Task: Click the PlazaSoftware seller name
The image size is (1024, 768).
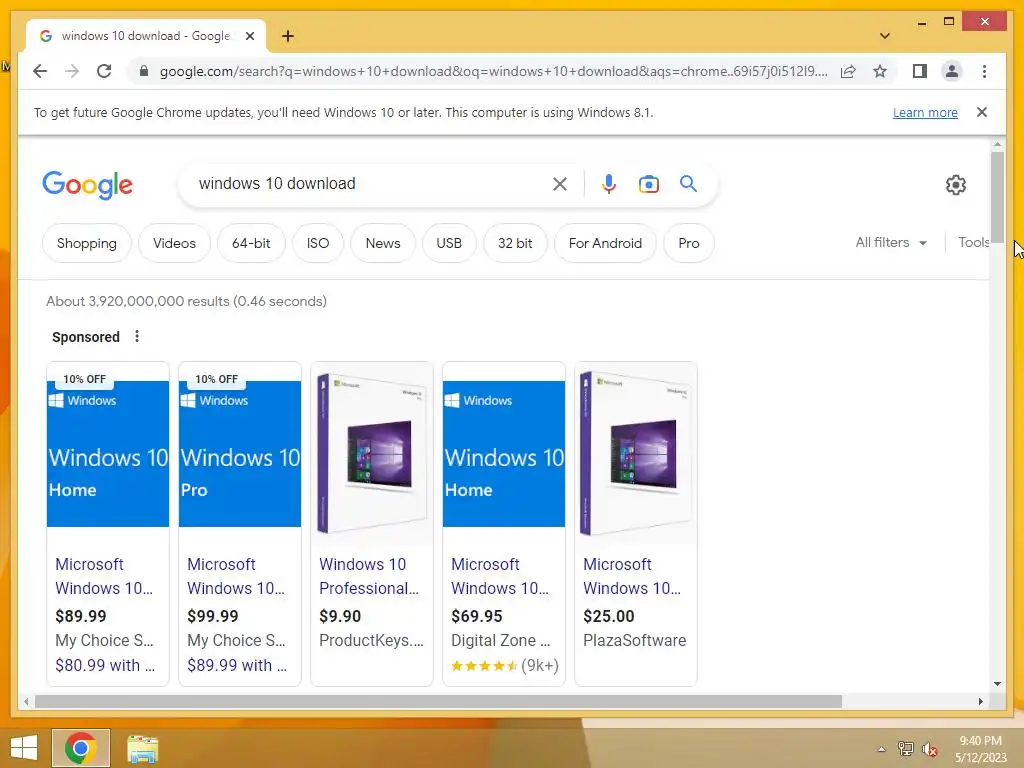Action: click(634, 641)
